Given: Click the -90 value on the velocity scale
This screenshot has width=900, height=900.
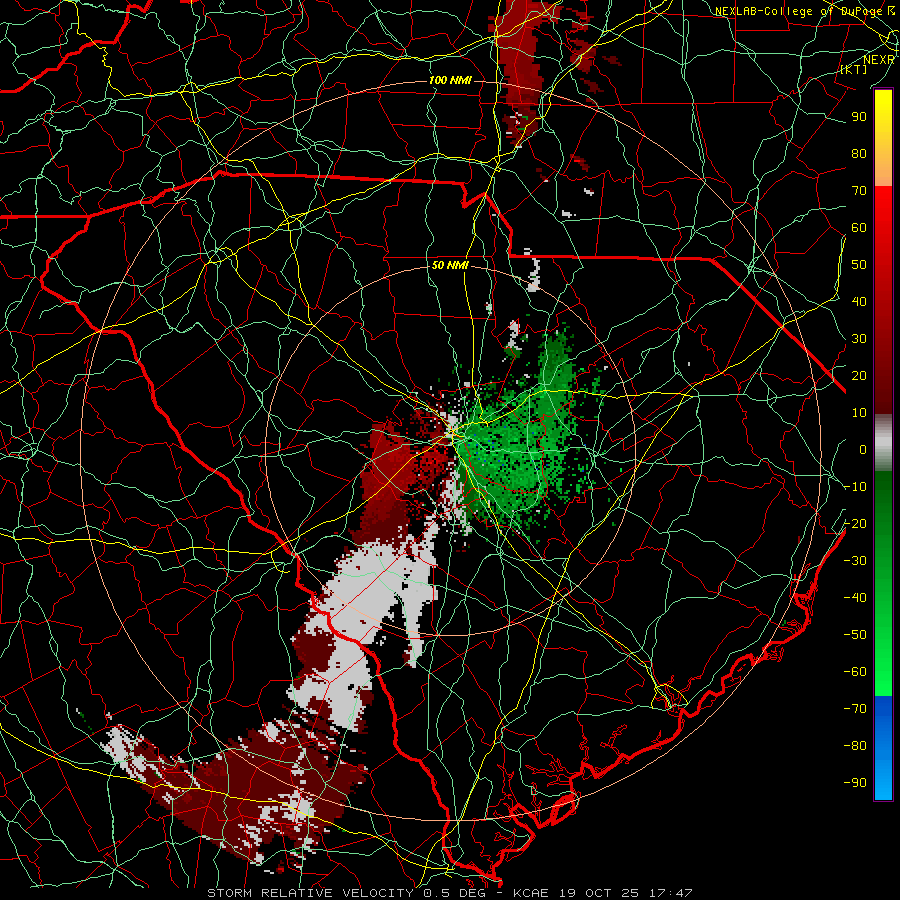Looking at the screenshot, I should (x=855, y=782).
